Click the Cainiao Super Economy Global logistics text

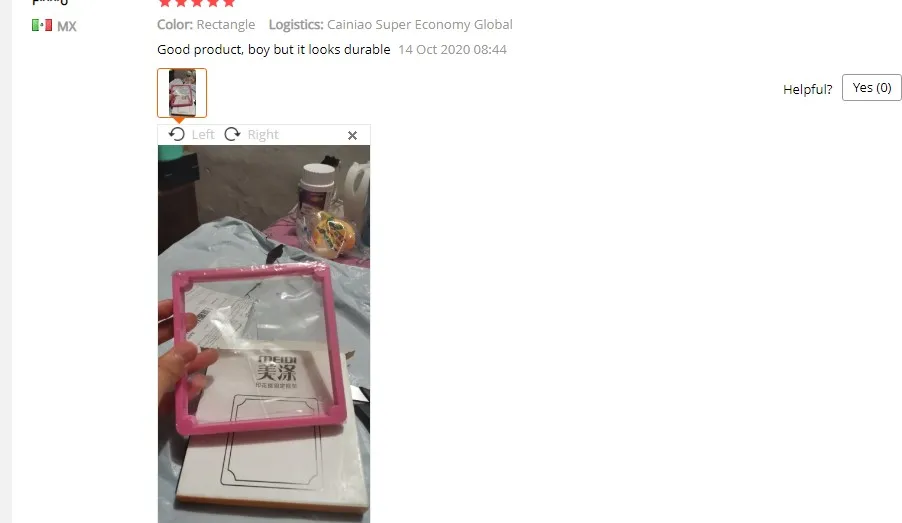pos(420,25)
